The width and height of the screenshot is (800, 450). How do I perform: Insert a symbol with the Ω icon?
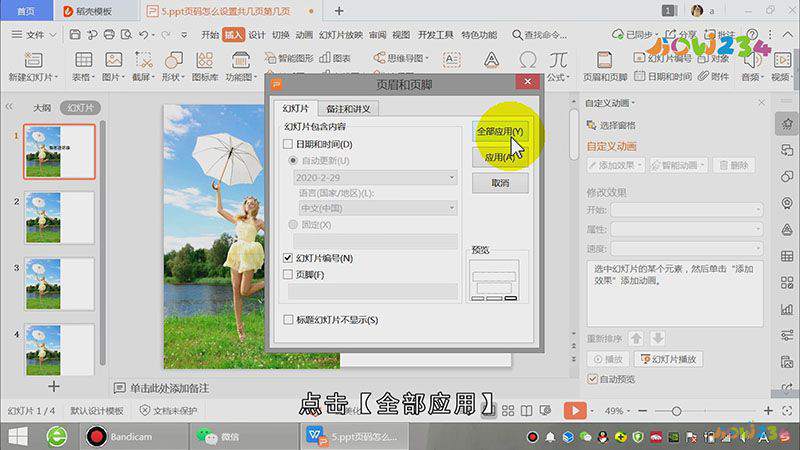point(528,60)
